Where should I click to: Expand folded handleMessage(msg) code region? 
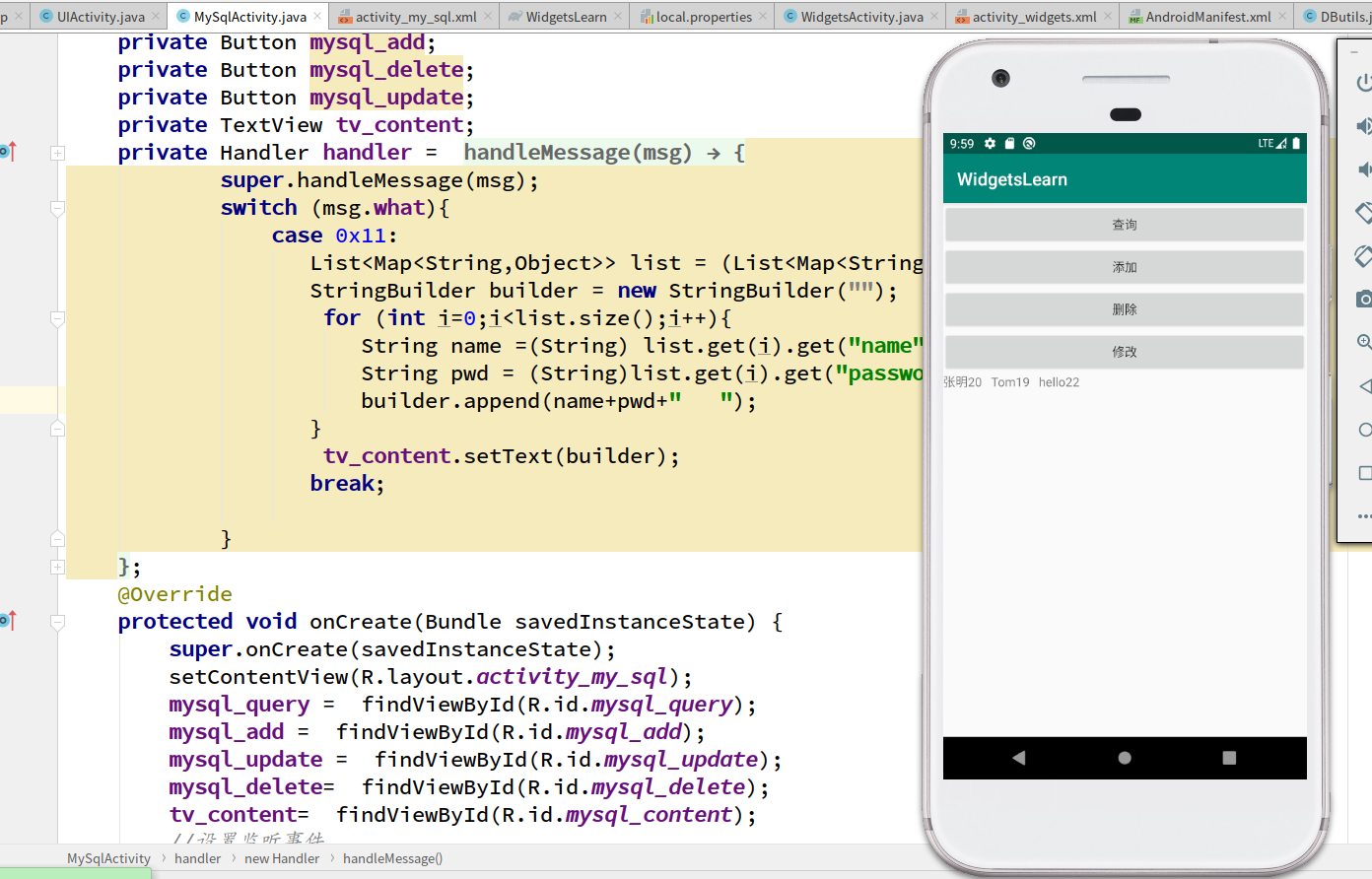[604, 153]
